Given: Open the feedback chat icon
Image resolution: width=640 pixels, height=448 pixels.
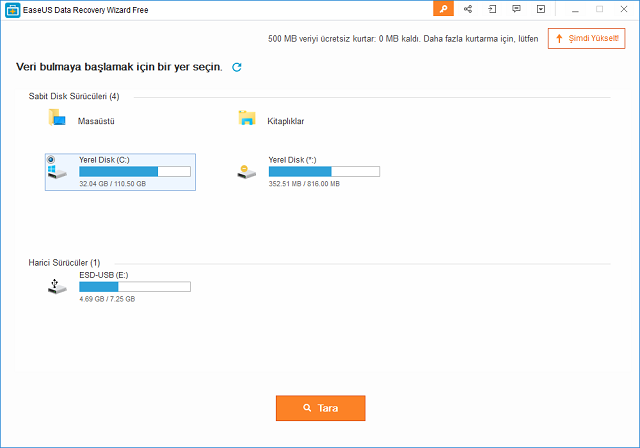Looking at the screenshot, I should [x=517, y=9].
